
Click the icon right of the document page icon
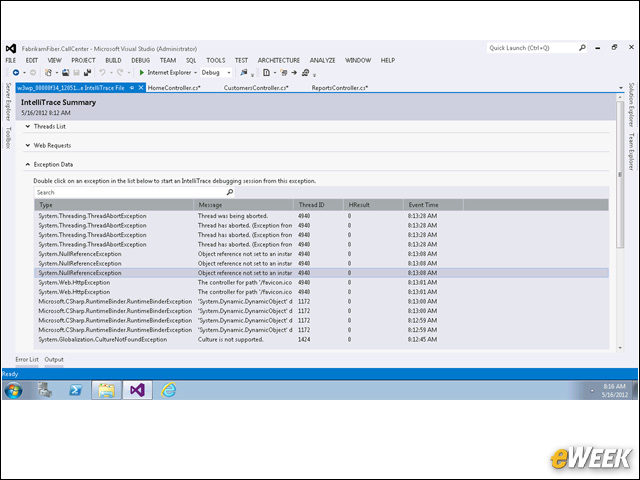[x=284, y=73]
